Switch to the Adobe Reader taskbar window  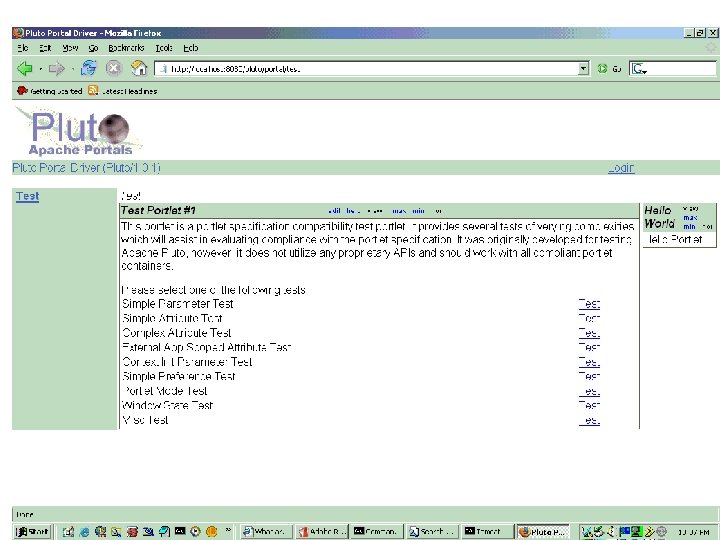click(x=322, y=531)
